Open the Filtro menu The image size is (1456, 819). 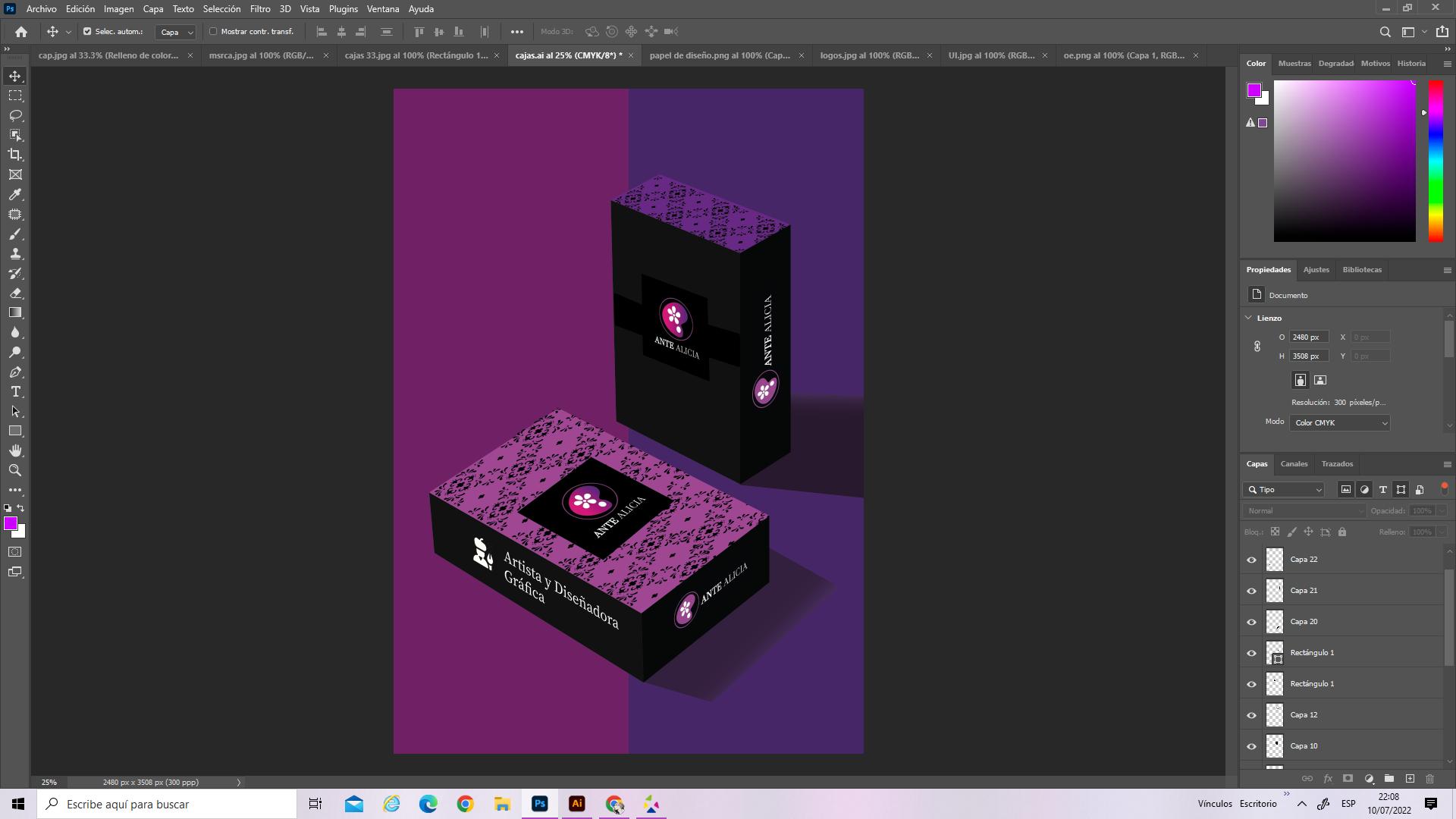[259, 9]
